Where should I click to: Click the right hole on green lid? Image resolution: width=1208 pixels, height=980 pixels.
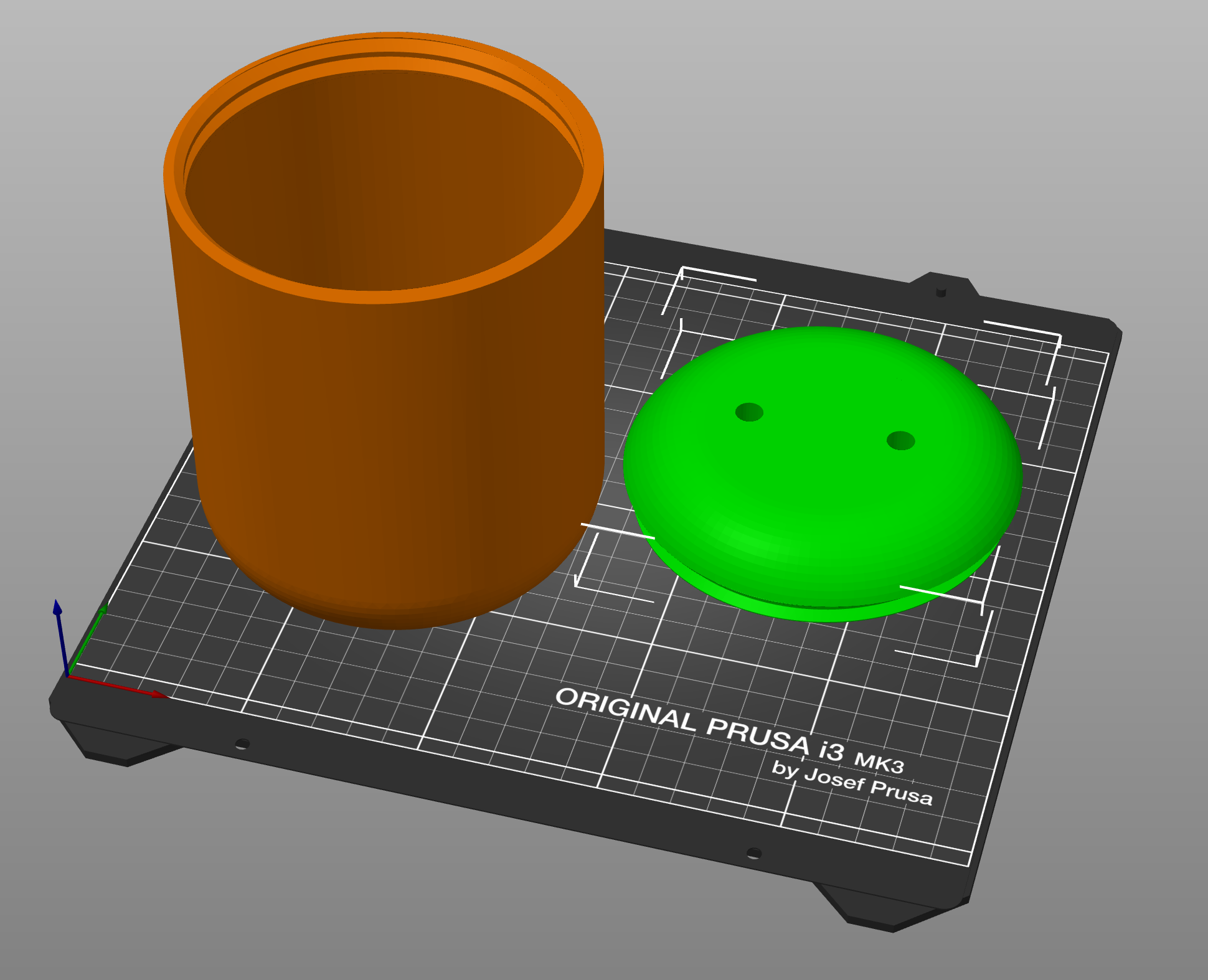(x=900, y=441)
